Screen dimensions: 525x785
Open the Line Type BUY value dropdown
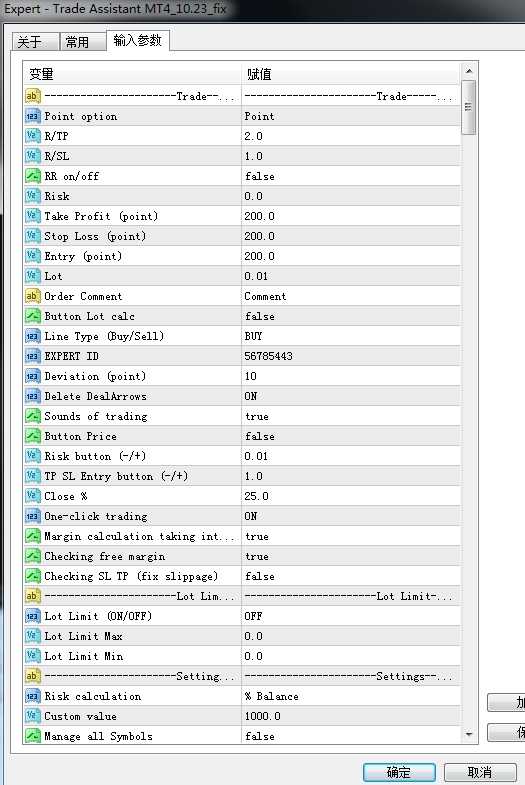pyautogui.click(x=350, y=336)
